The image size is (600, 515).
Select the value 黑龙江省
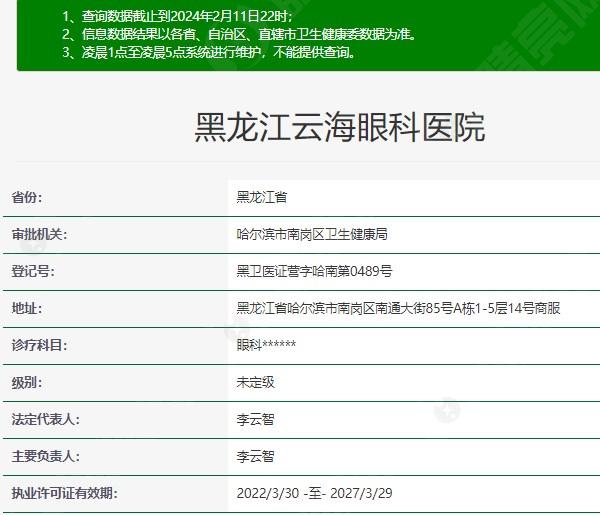click(x=262, y=197)
